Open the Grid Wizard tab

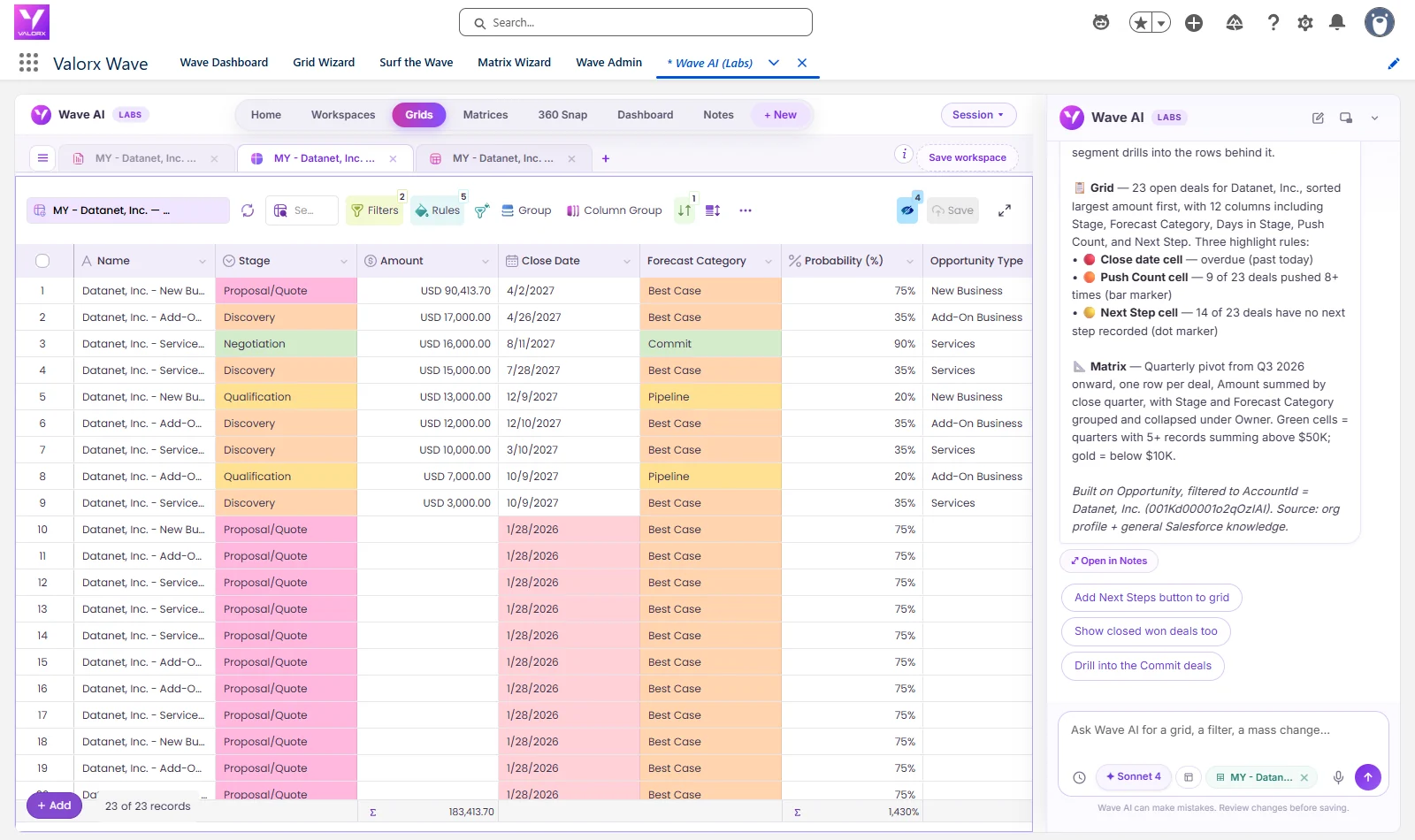pos(324,63)
